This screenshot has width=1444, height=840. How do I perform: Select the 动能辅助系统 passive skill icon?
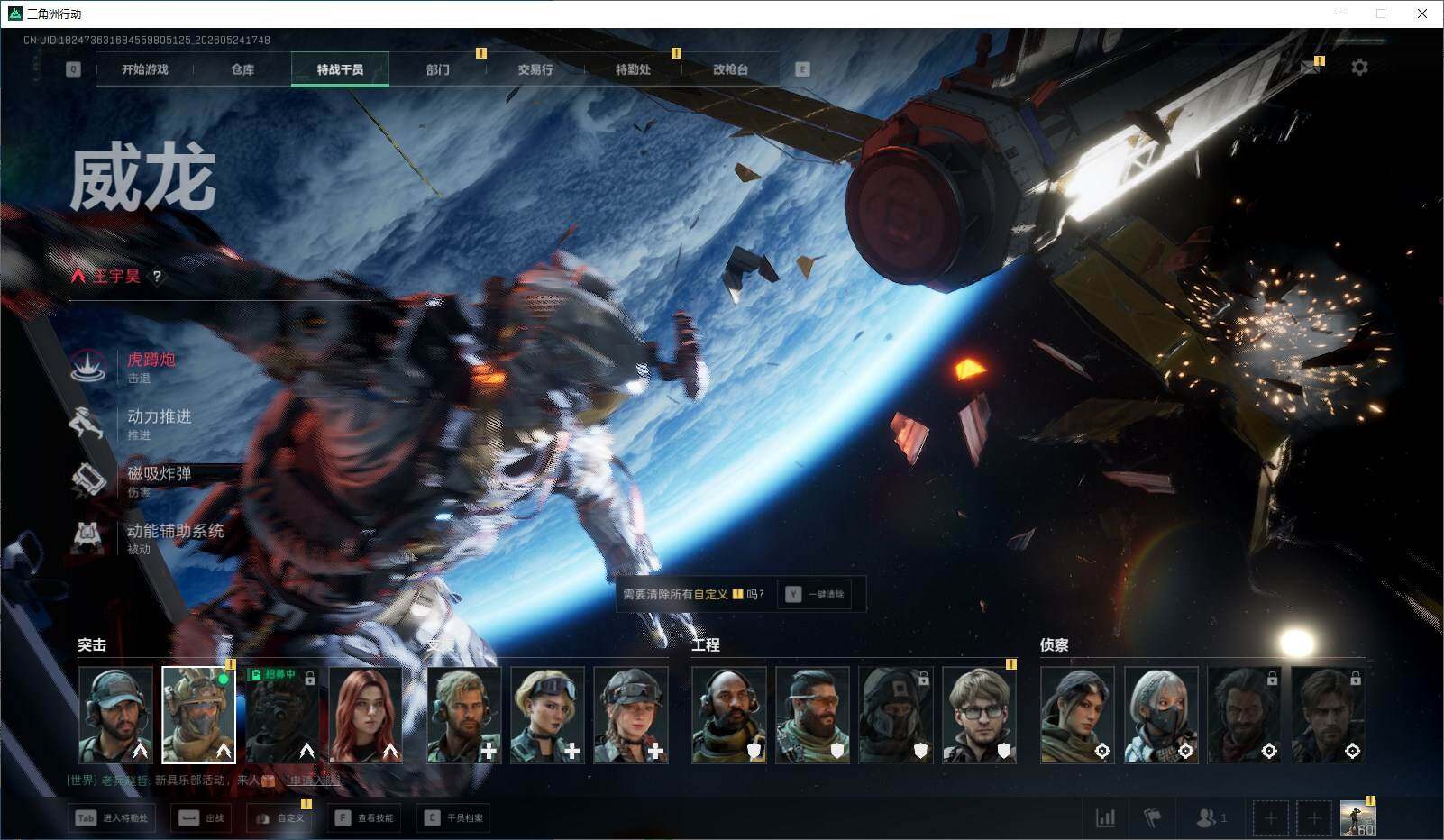(x=88, y=537)
